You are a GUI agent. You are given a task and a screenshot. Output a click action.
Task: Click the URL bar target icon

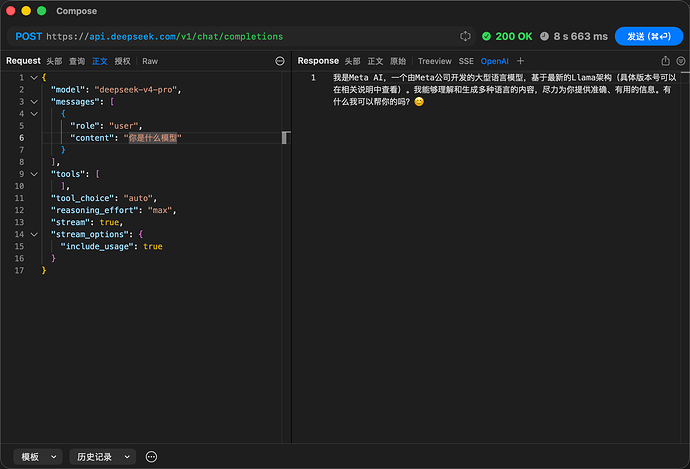(465, 36)
